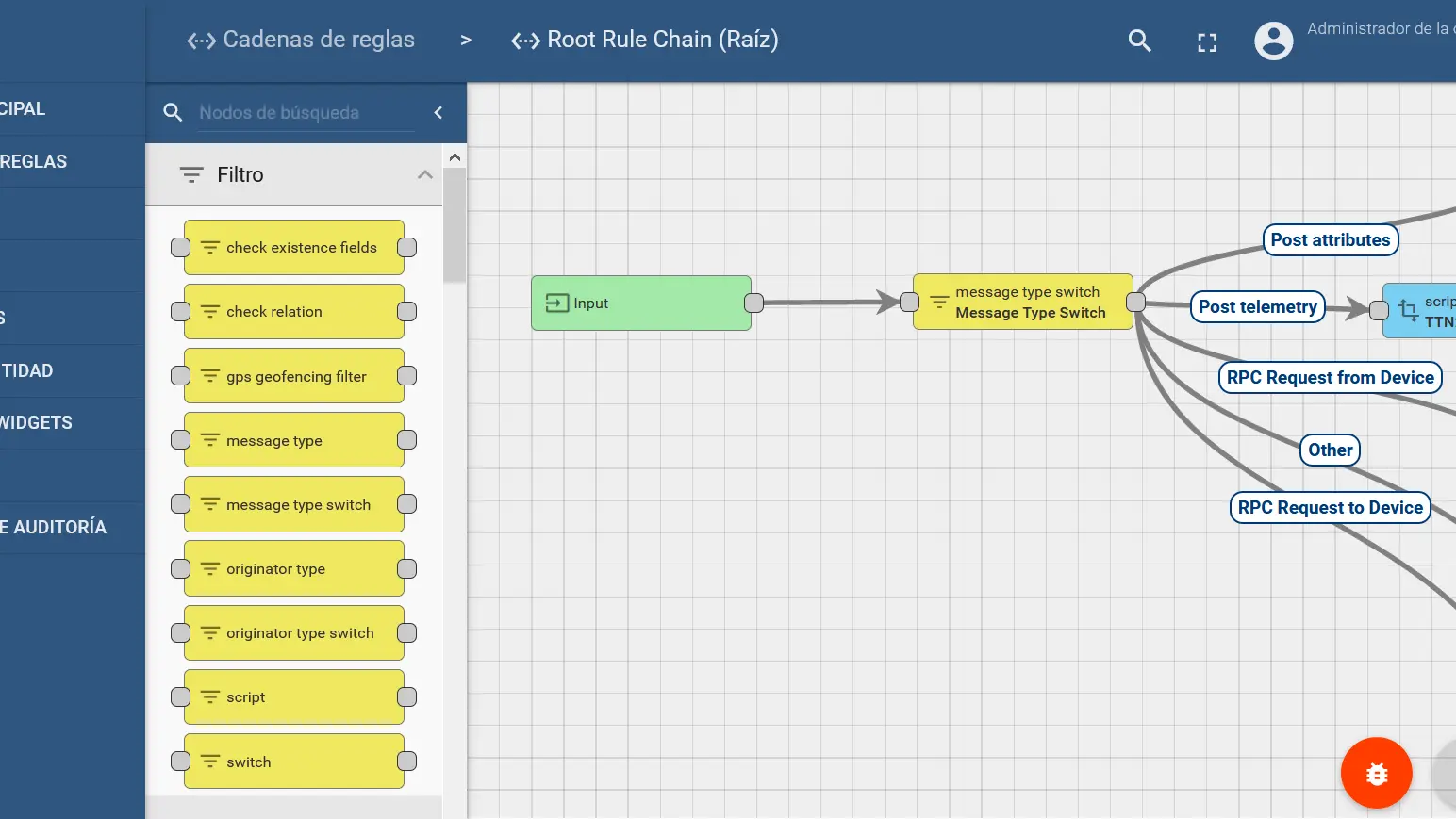Click input connector of blue script node

pyautogui.click(x=1379, y=310)
